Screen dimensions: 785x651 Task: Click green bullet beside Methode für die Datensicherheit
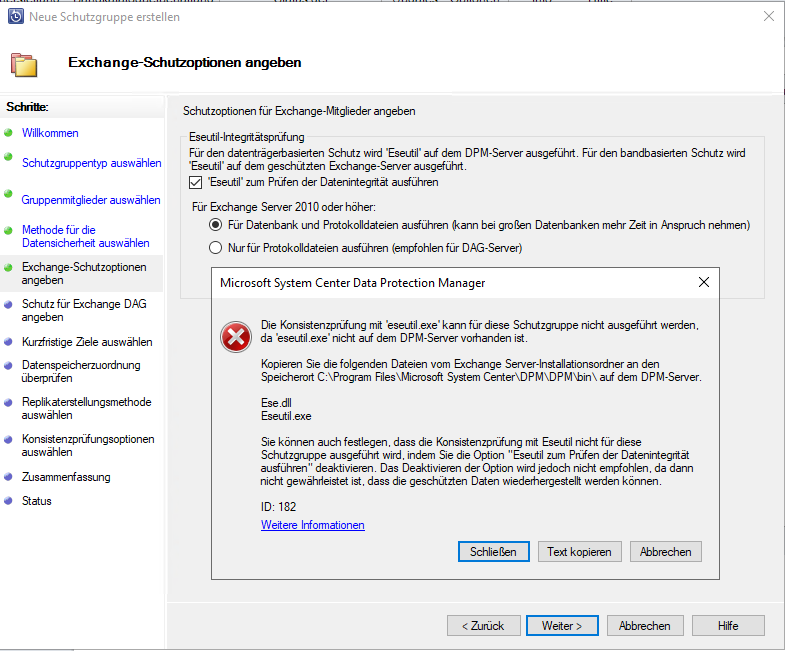pos(8,230)
